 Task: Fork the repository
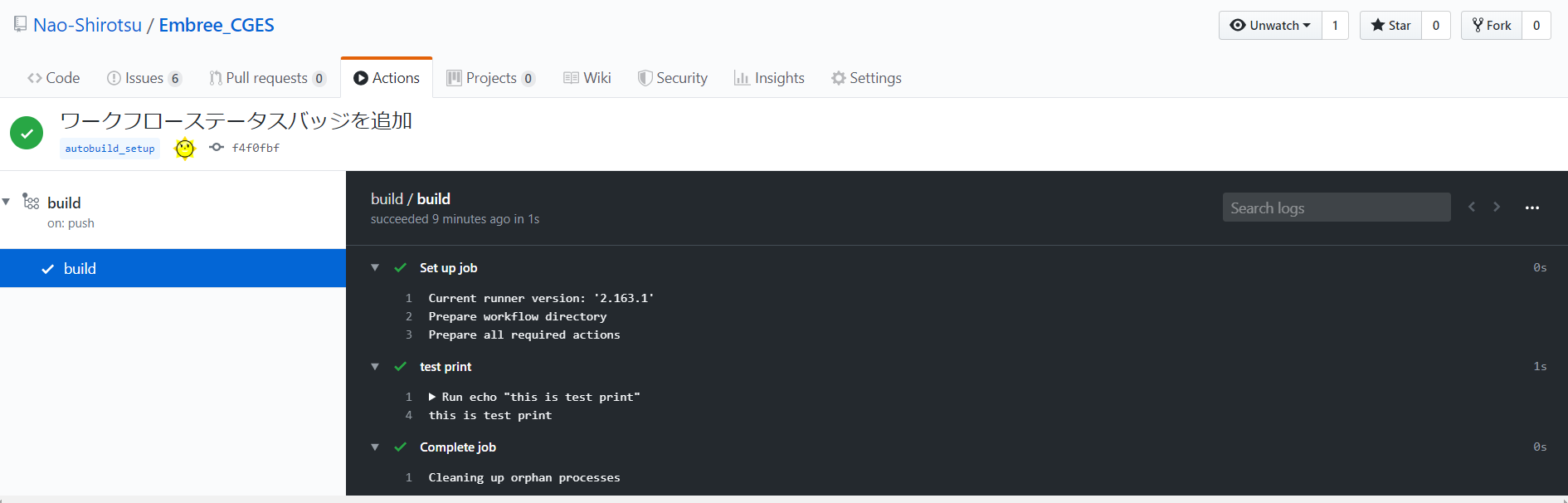click(1492, 25)
